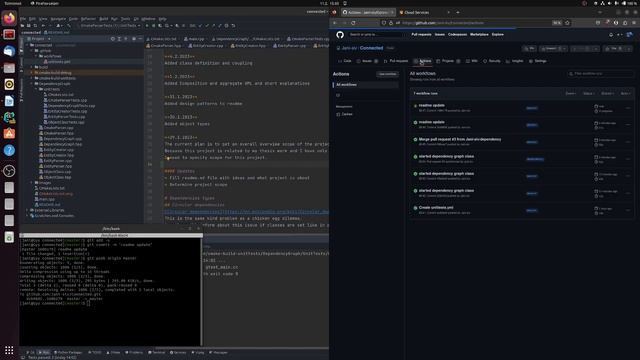Open the Code menu in CLion
The height and width of the screenshot is (360, 640).
pyautogui.click(x=73, y=19)
